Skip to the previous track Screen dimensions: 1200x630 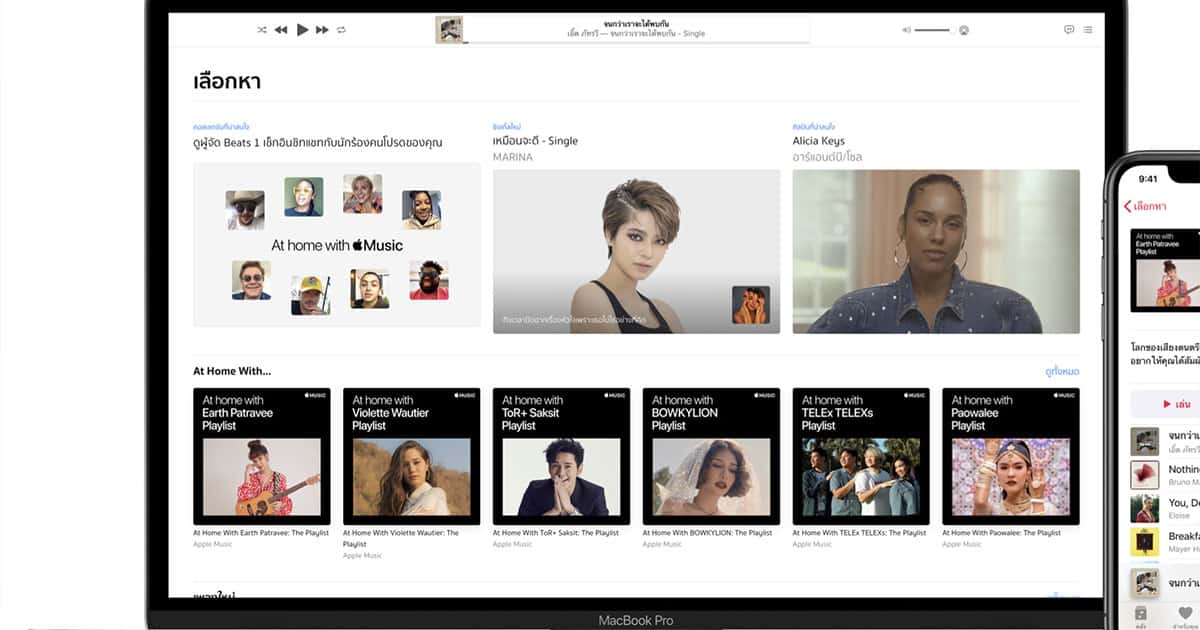pos(281,30)
